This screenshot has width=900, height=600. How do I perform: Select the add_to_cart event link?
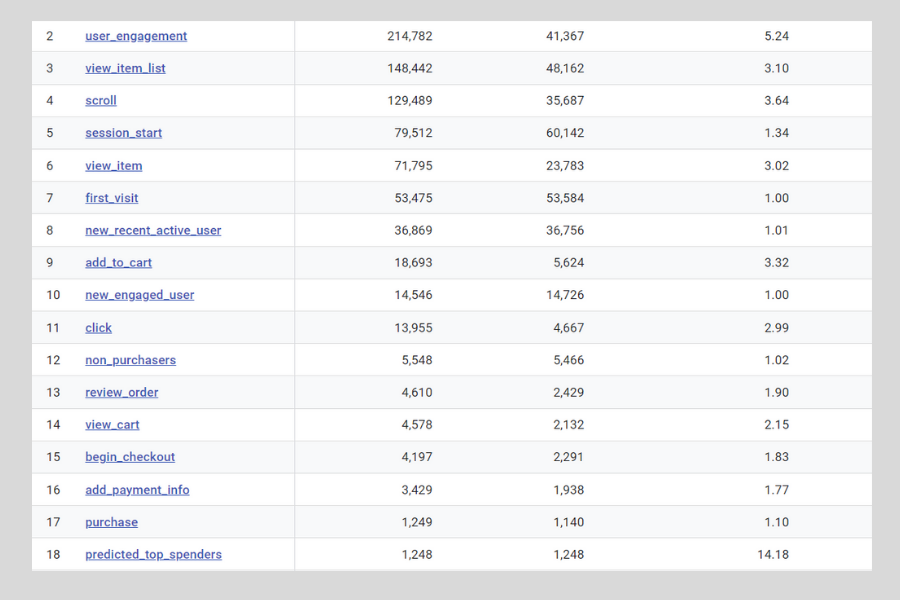click(x=118, y=263)
